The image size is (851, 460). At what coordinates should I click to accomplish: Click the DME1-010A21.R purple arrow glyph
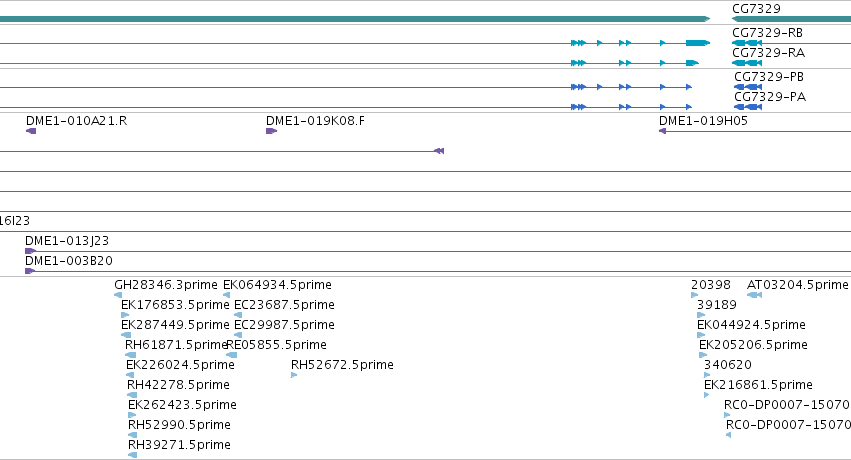(31, 131)
